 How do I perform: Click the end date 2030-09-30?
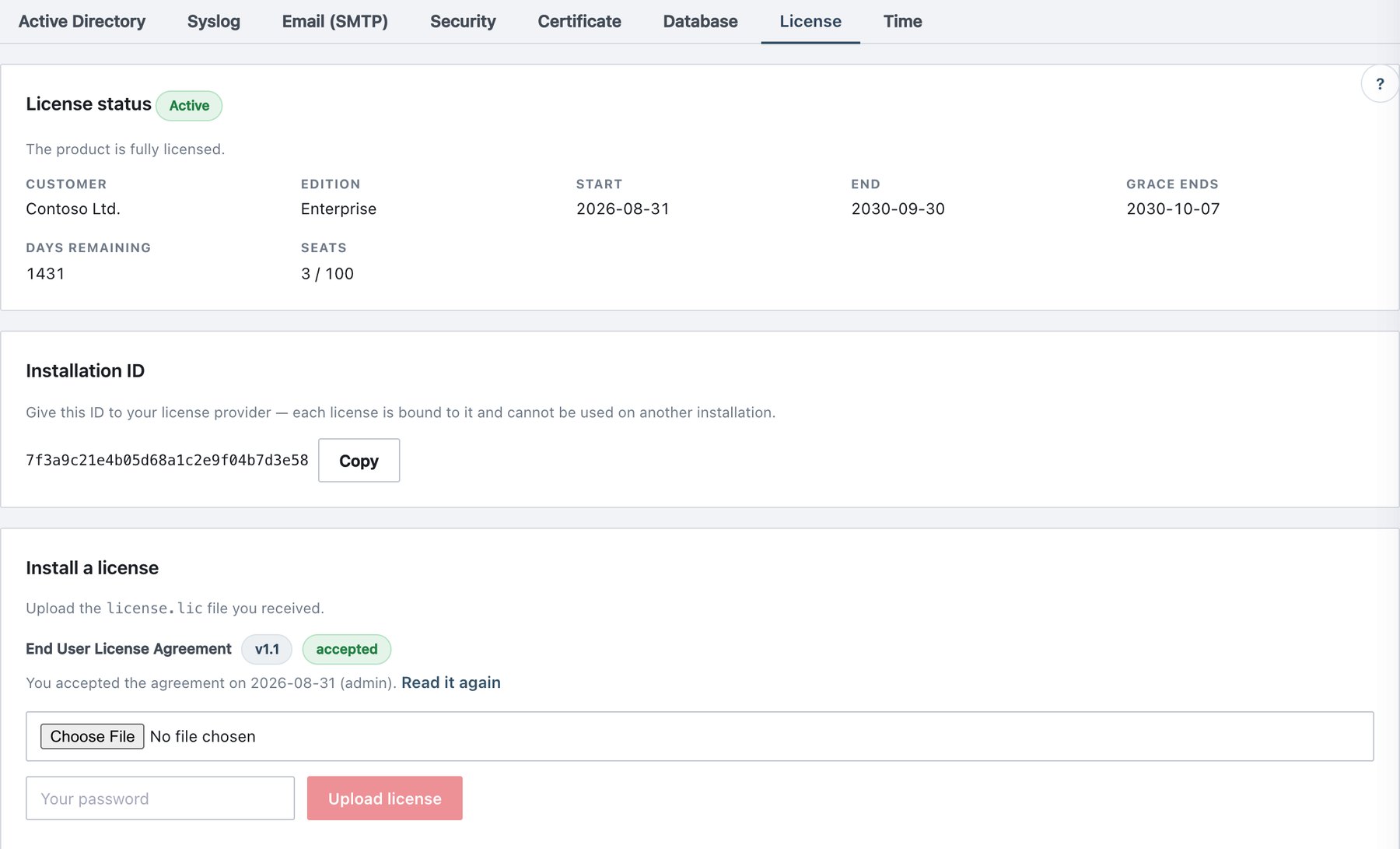(x=898, y=209)
